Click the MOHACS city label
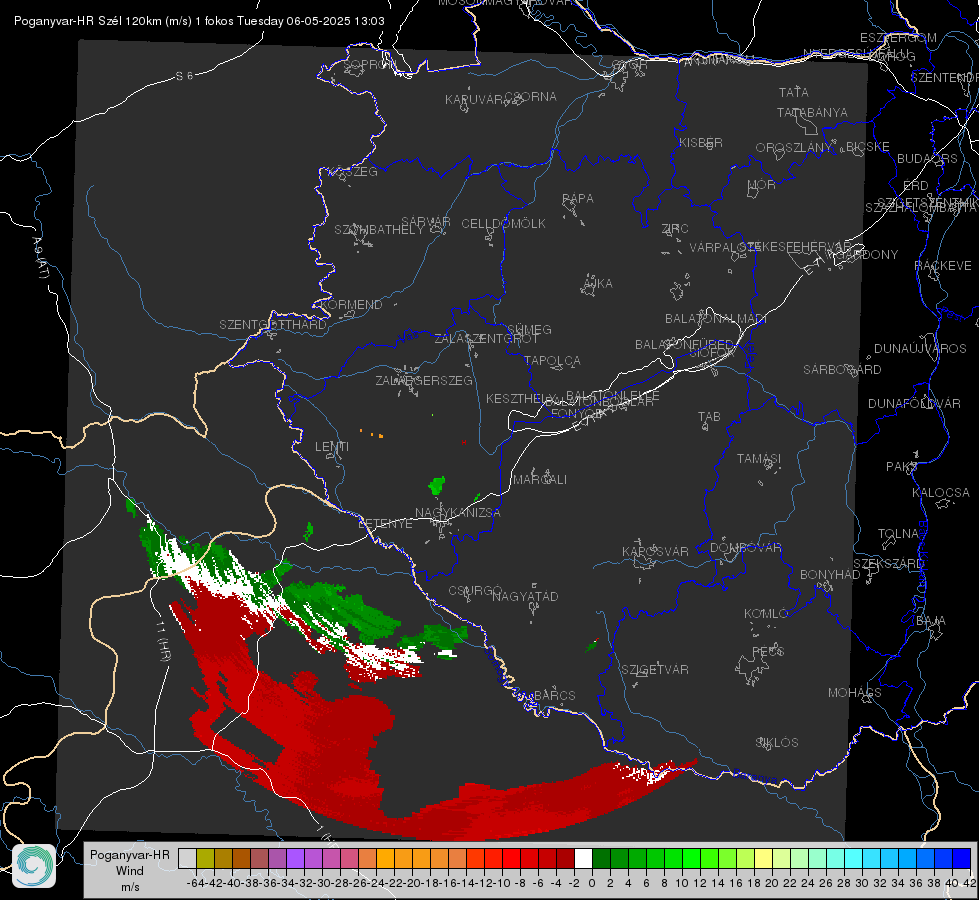Screen dimensions: 979x900 pyautogui.click(x=855, y=693)
